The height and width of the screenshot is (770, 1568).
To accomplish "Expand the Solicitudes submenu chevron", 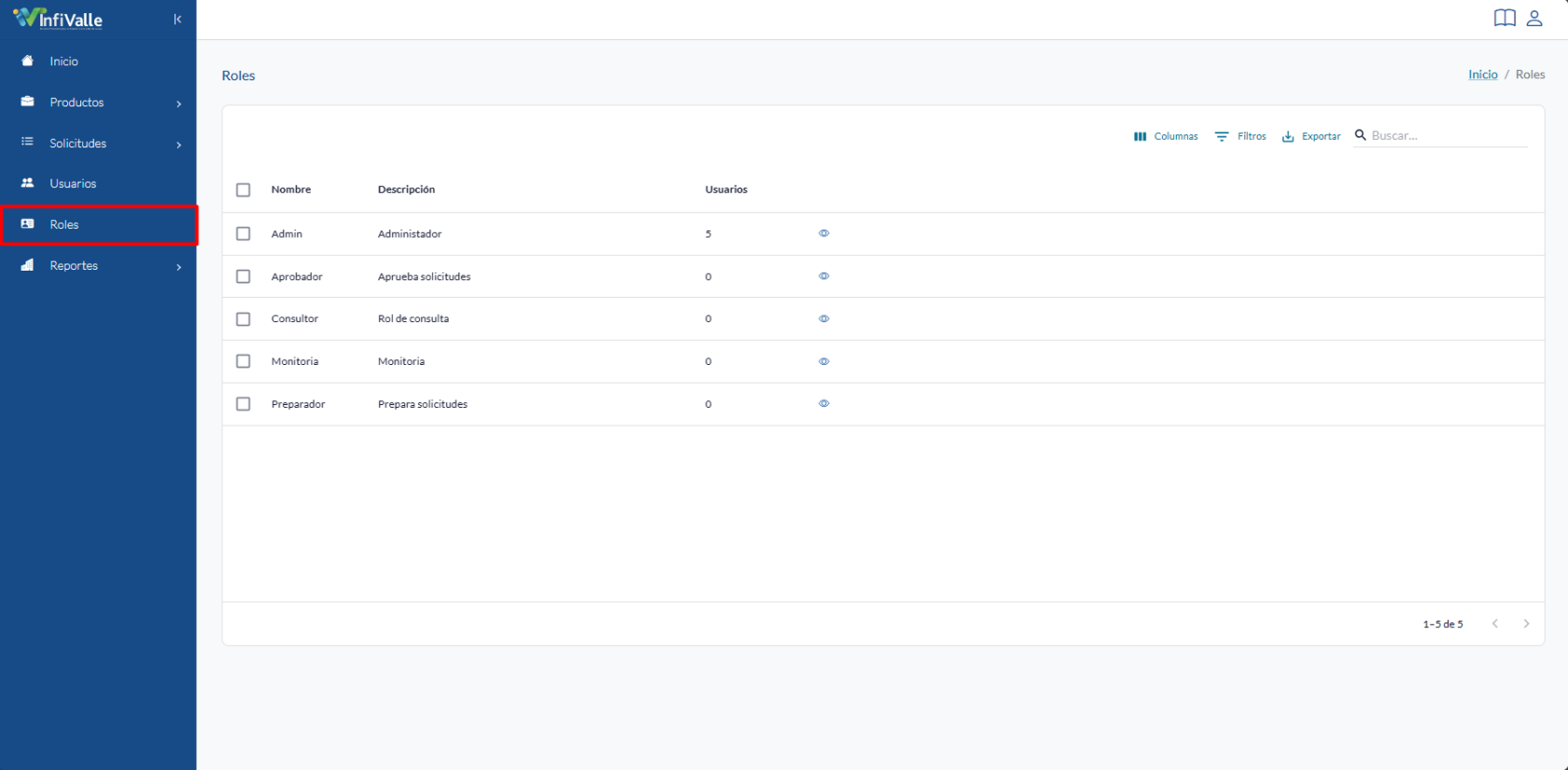I will [x=179, y=145].
